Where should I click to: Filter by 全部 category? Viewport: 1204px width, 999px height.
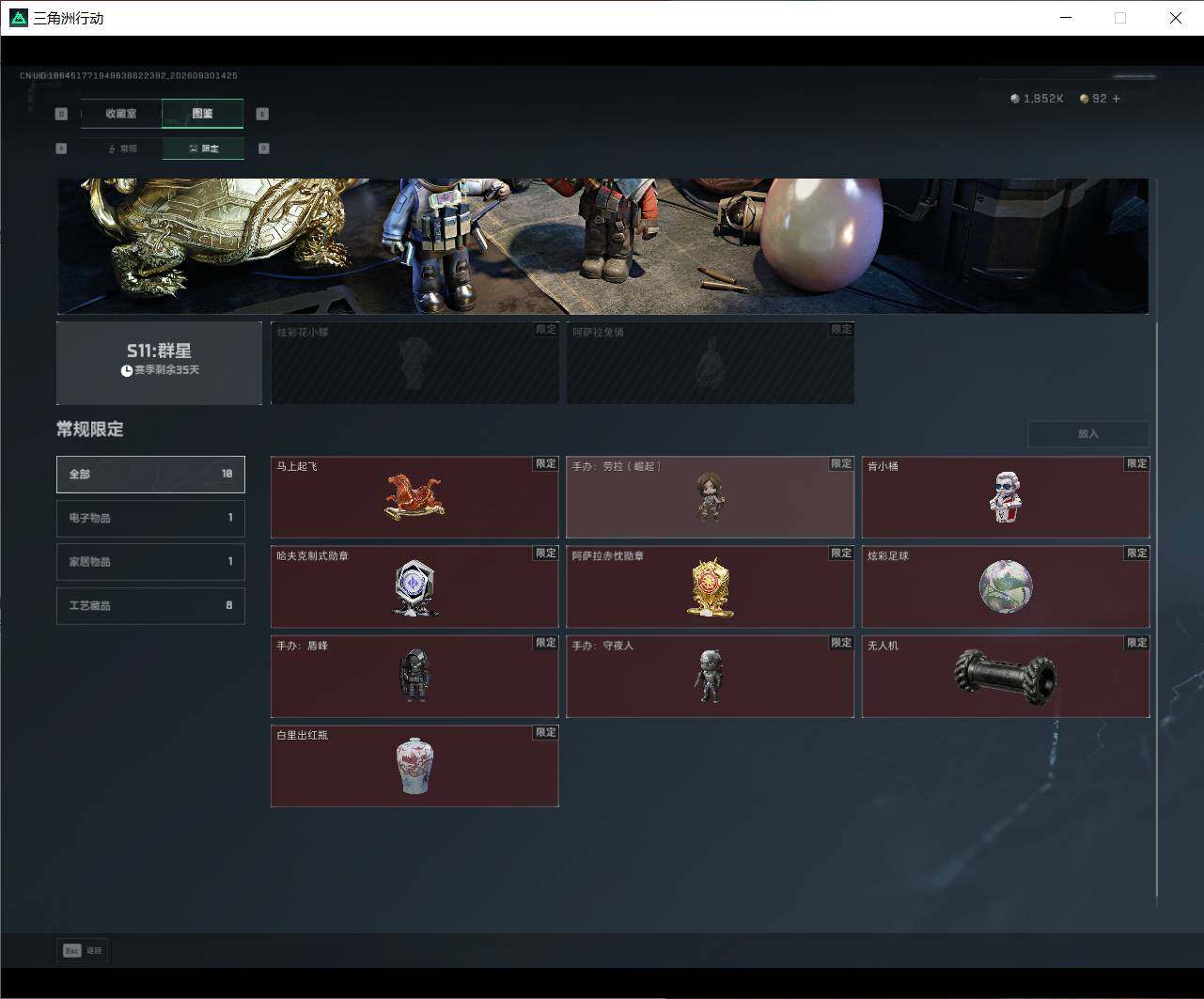(150, 475)
